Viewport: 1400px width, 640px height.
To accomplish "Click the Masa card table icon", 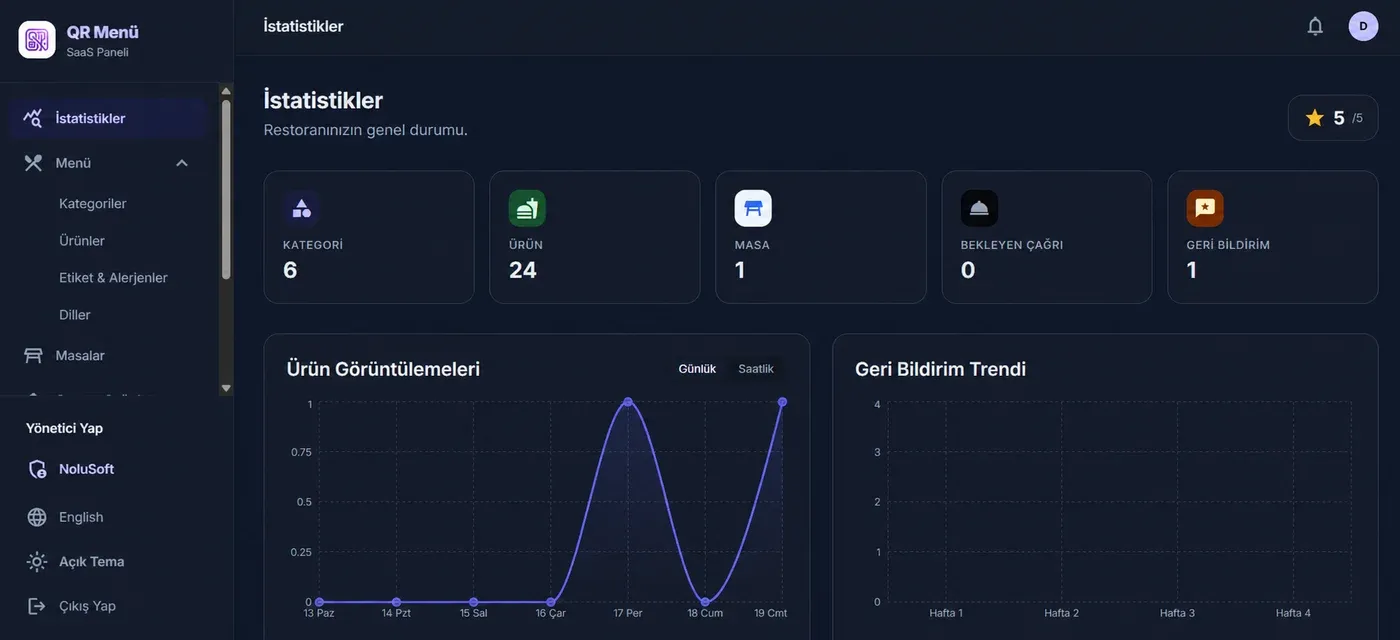I will (x=753, y=208).
